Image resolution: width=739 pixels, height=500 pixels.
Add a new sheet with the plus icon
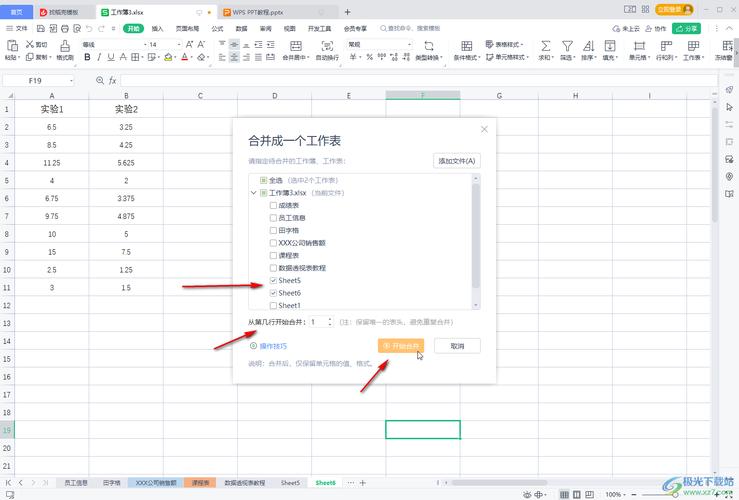(362, 483)
